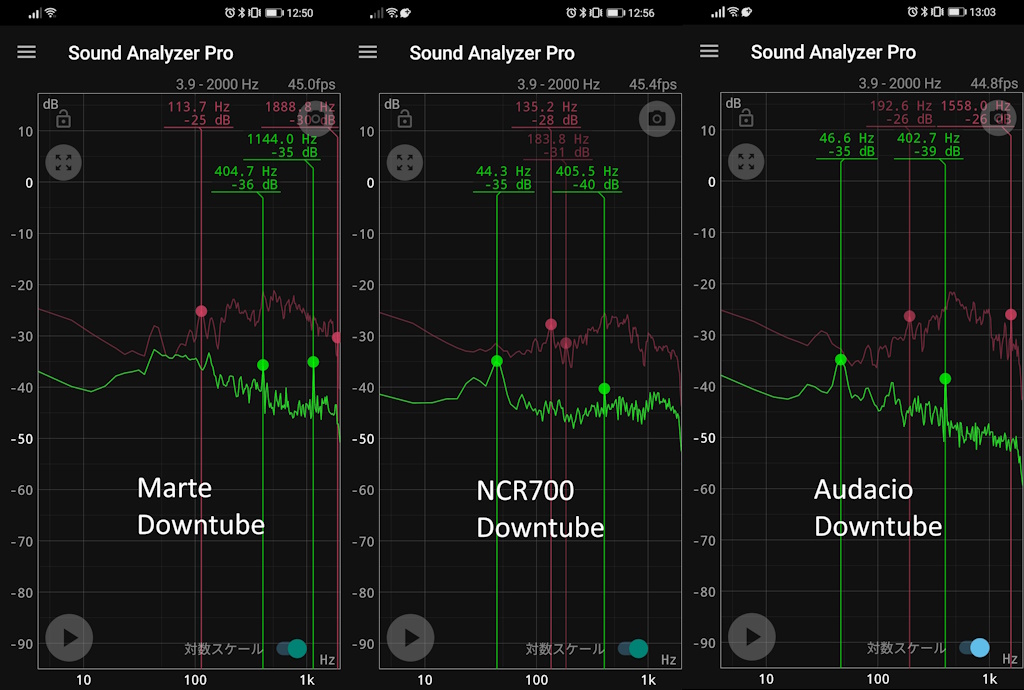Click green peak marker dot at 46.6 Hz
This screenshot has width=1024, height=690.
point(841,359)
